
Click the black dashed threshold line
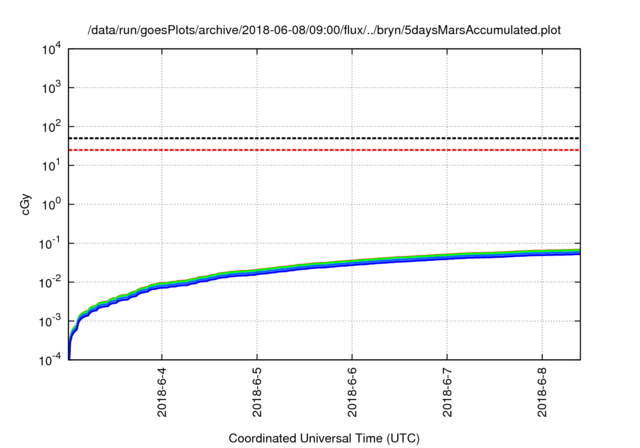324,138
